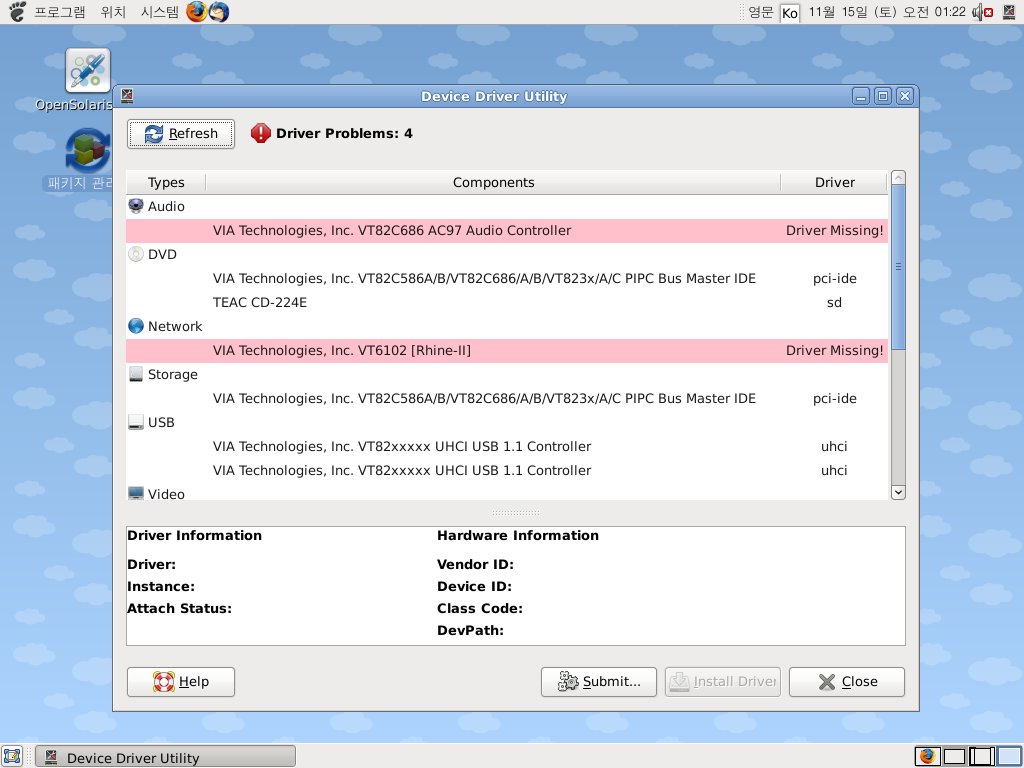Viewport: 1024px width, 768px height.
Task: Click the Video type label
Action: tap(166, 494)
